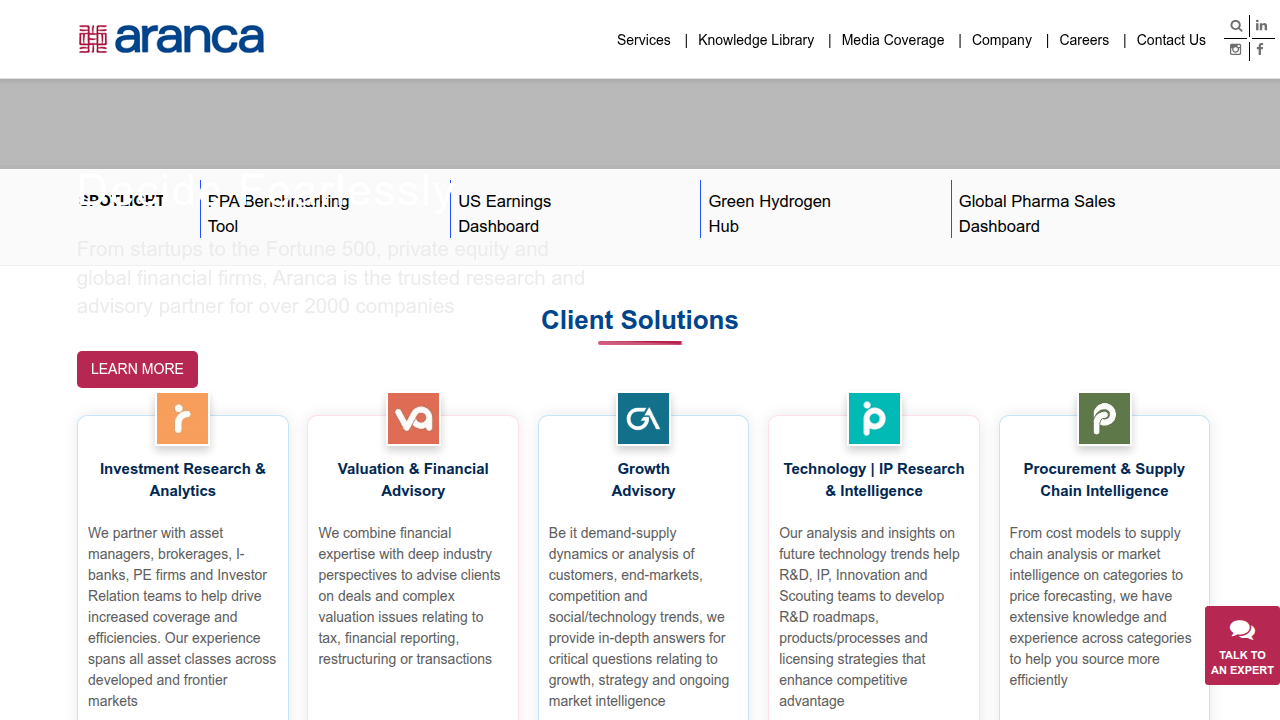Open Aranca's LinkedIn page icon
1280x720 pixels.
tap(1261, 26)
